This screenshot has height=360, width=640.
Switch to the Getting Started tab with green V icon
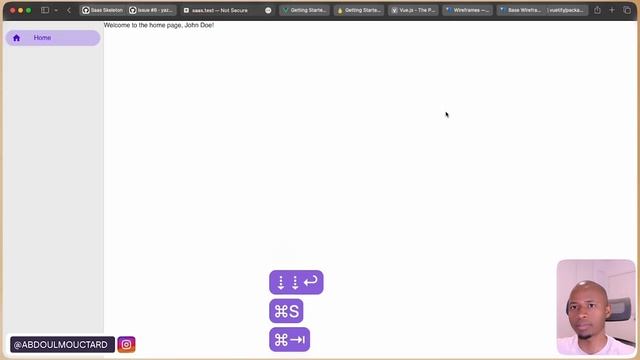[304, 10]
